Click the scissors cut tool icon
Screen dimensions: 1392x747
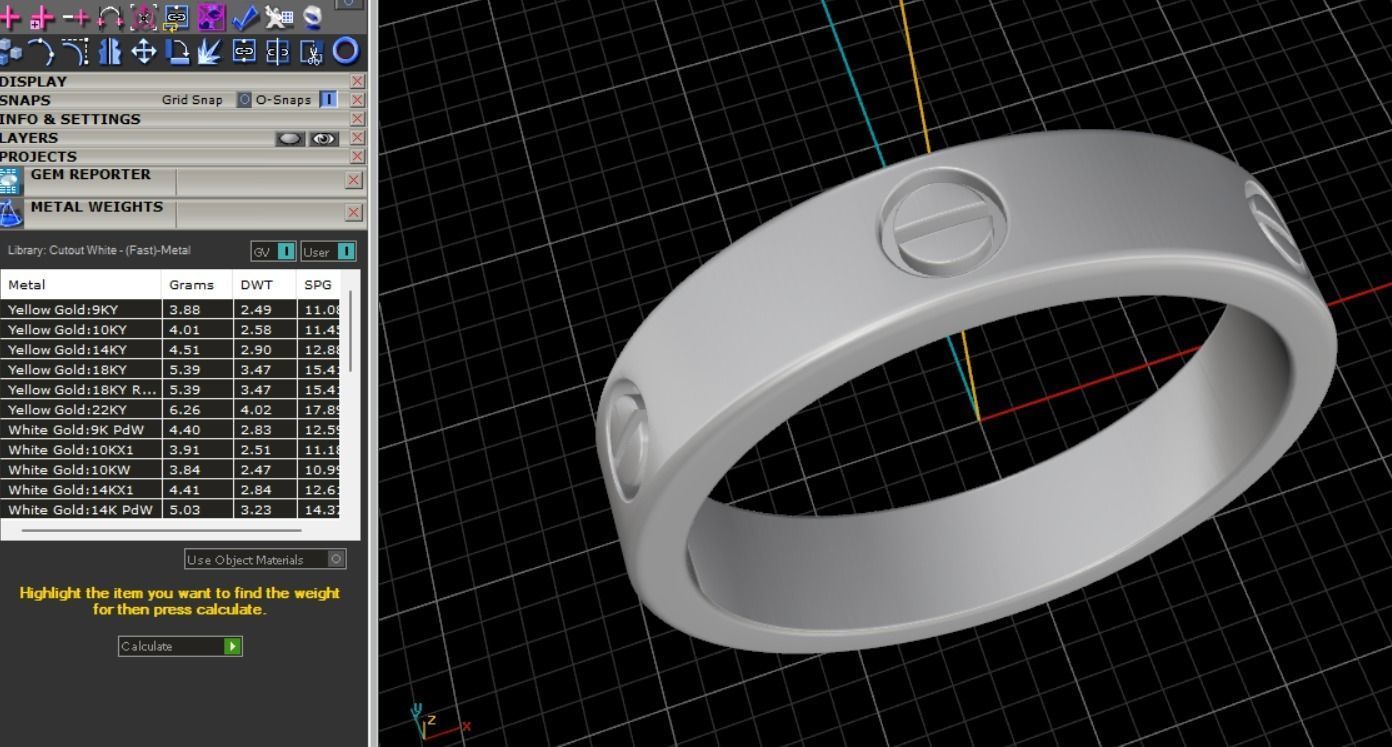pyautogui.click(x=312, y=51)
